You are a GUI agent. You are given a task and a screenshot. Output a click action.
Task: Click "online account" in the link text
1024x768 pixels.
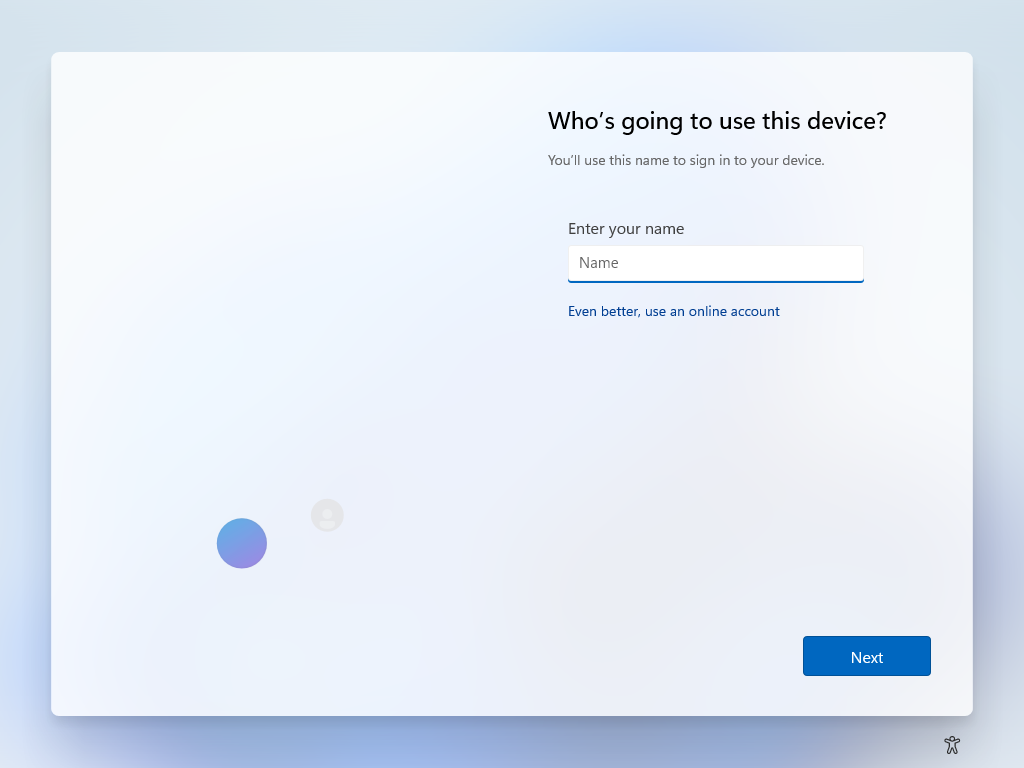click(734, 311)
